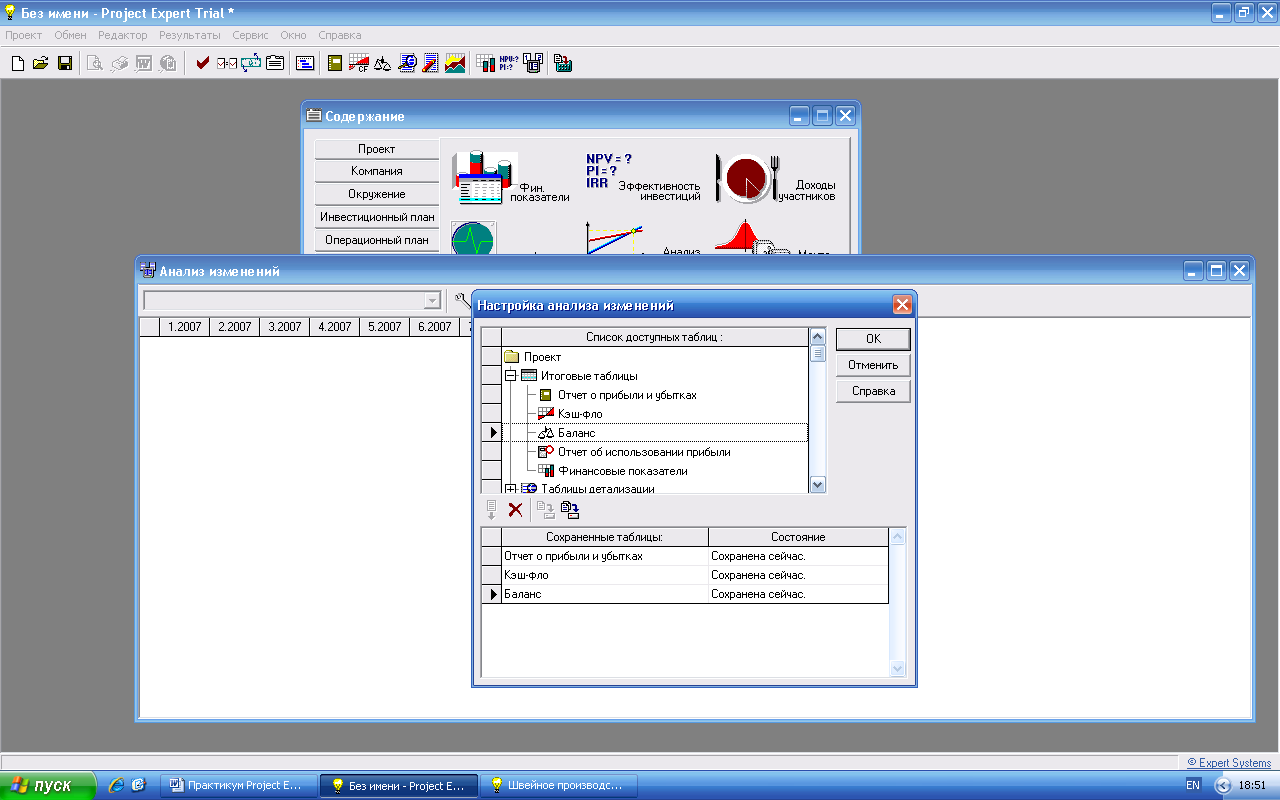1280x800 pixels.
Task: Open the charts toolbar icon
Action: pos(454,63)
